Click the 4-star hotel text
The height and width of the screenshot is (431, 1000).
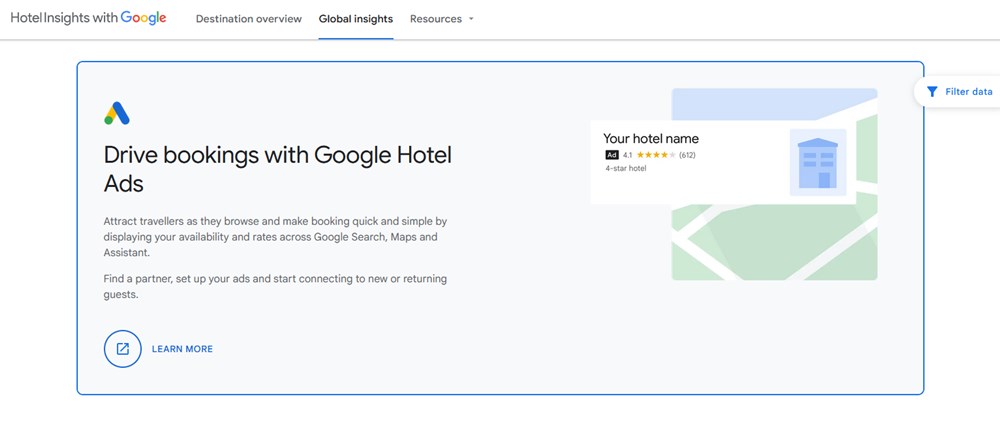pos(626,169)
